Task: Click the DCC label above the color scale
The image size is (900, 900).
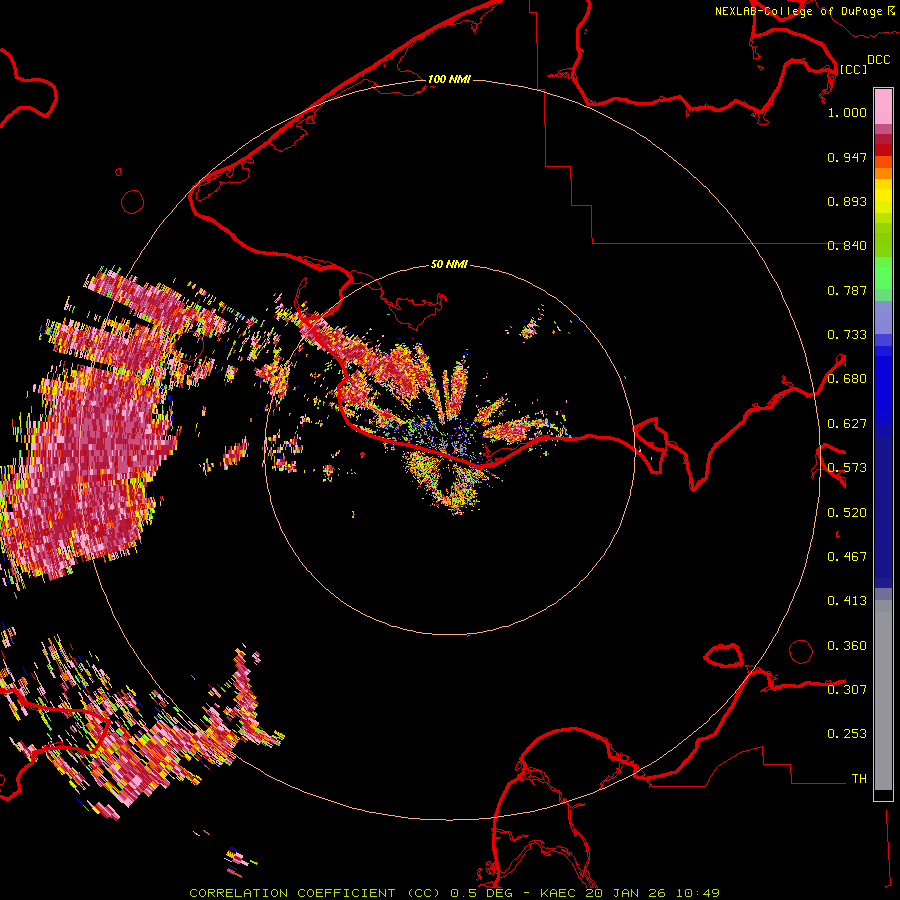Action: point(879,60)
